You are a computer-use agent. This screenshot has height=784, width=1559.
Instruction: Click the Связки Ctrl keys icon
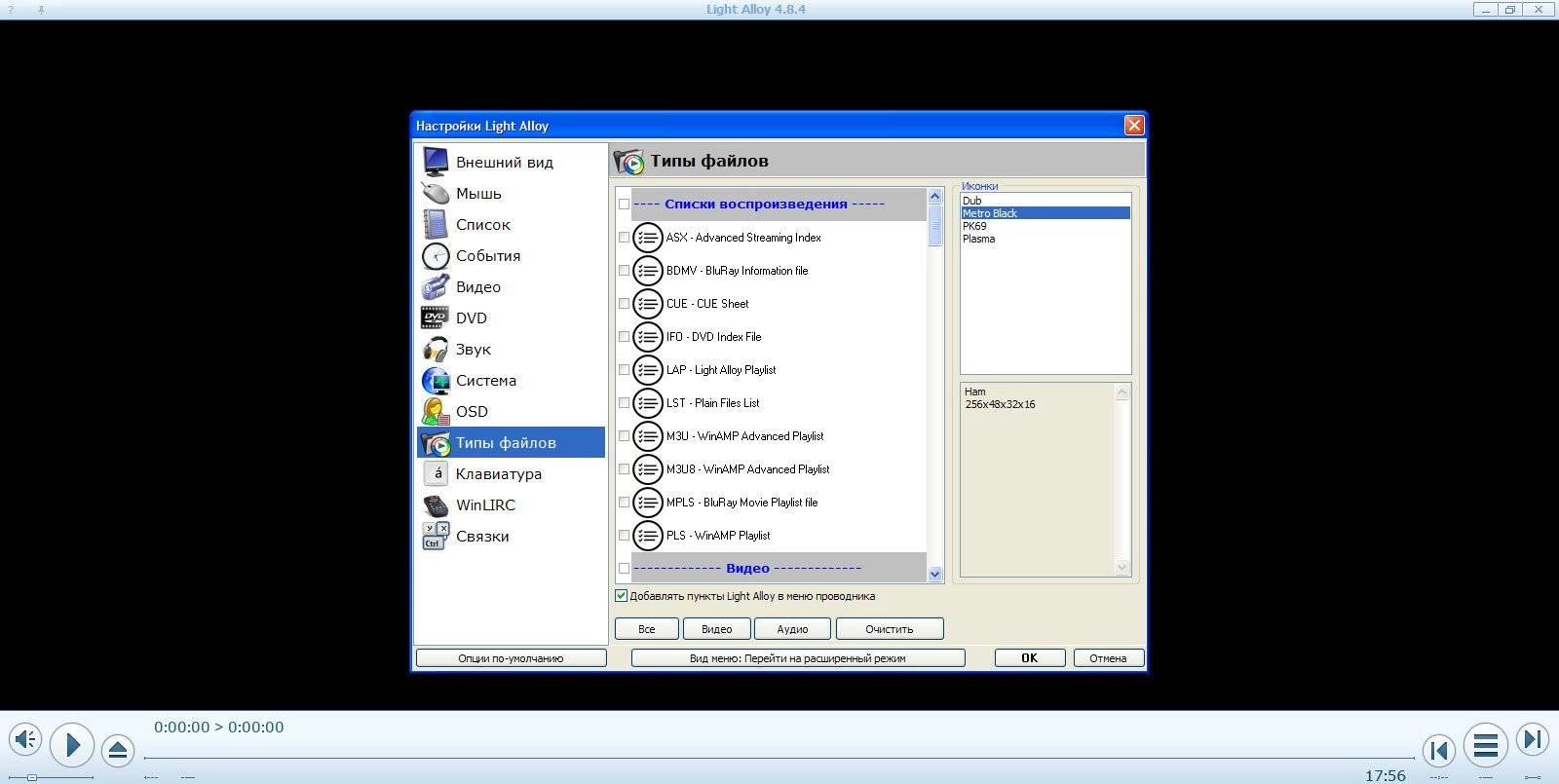point(436,536)
